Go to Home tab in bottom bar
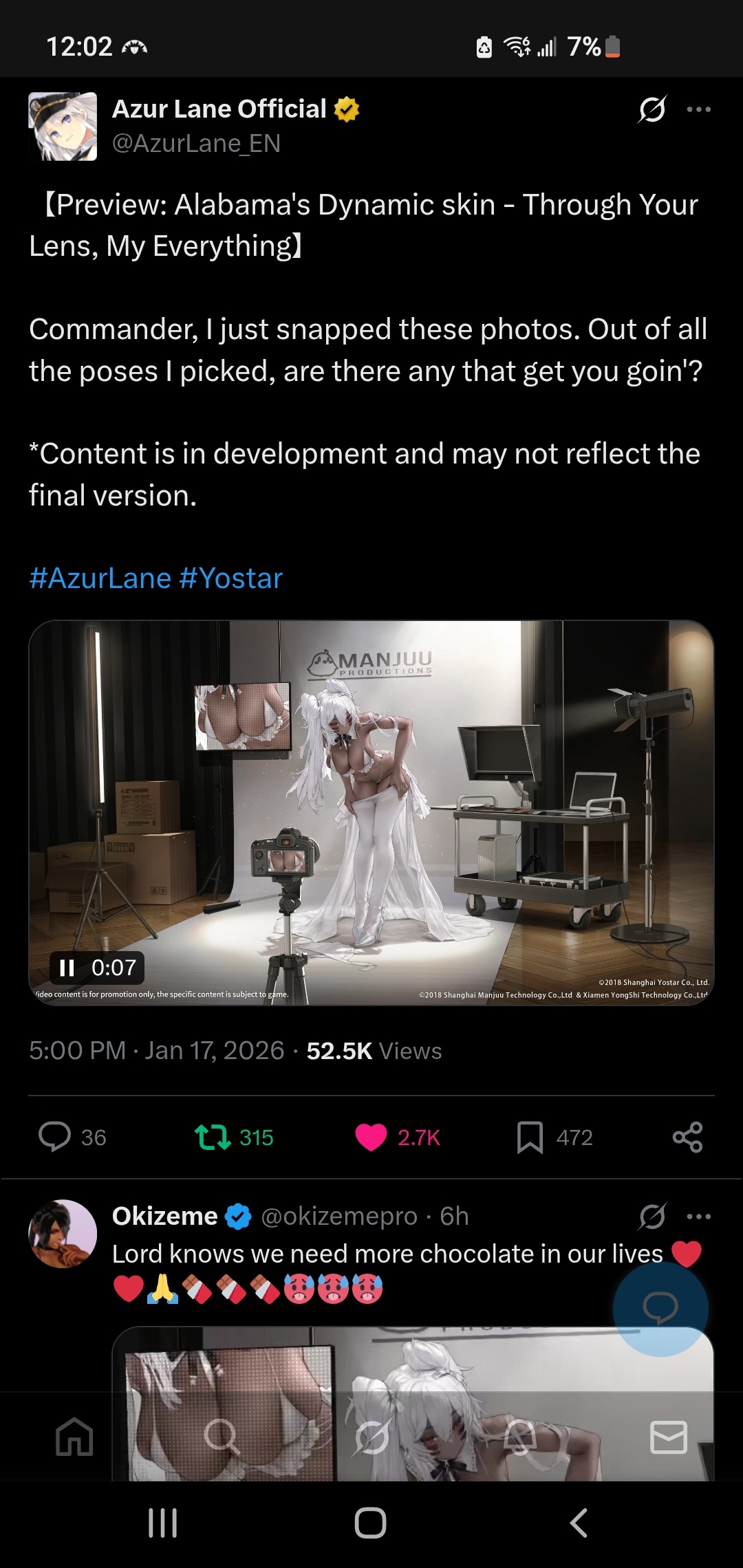 pos(74,1437)
